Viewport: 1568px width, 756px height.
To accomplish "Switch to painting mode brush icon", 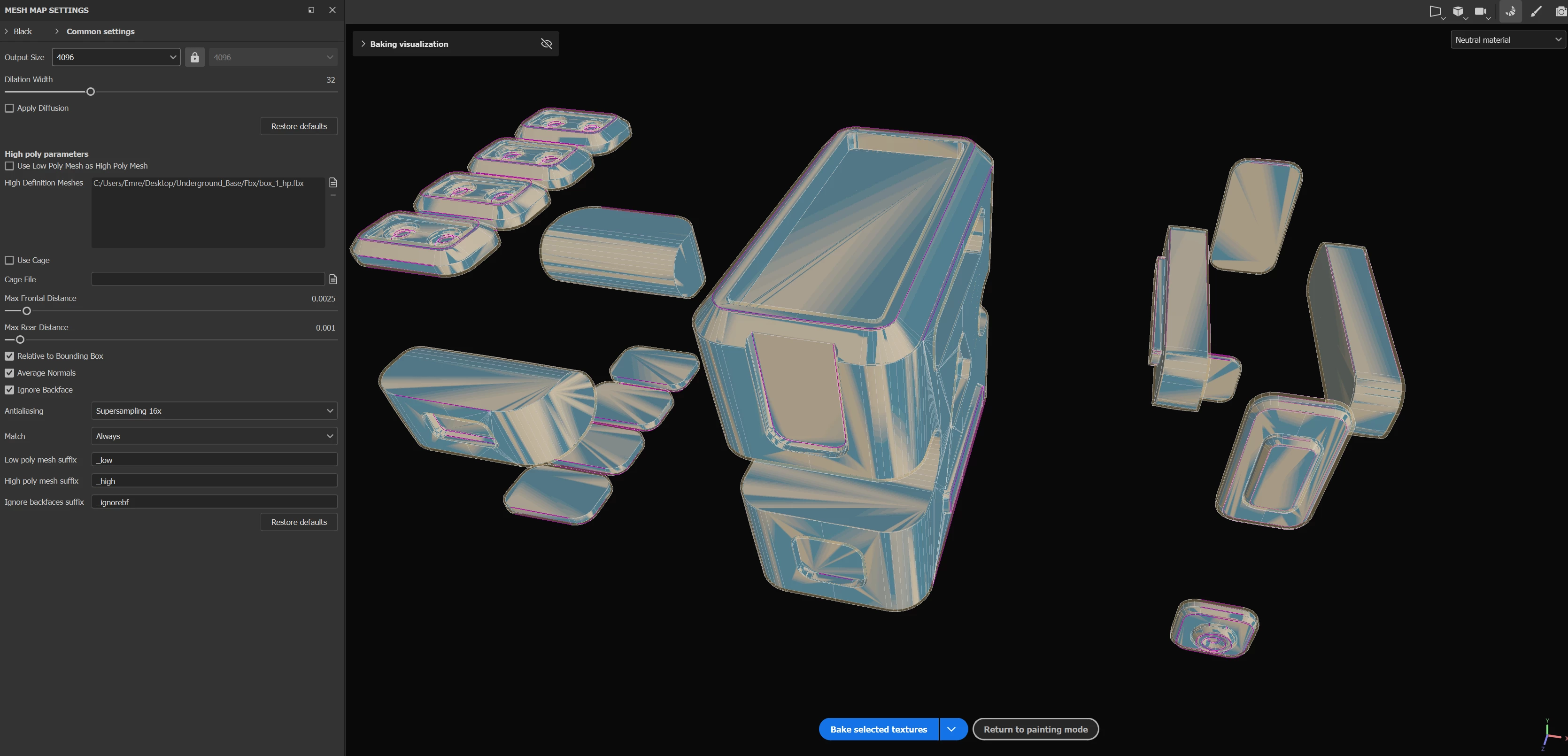I will pos(1536,12).
